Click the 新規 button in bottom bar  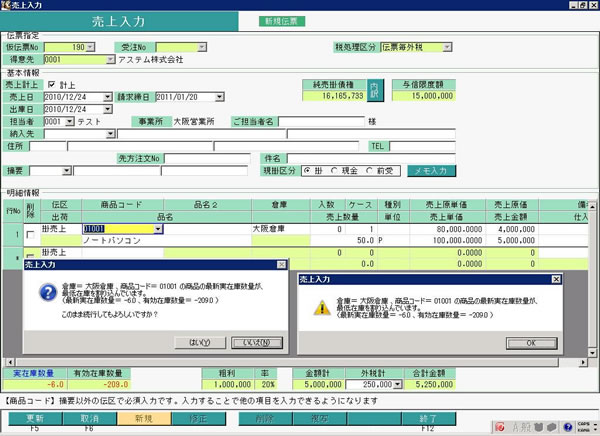click(x=144, y=419)
